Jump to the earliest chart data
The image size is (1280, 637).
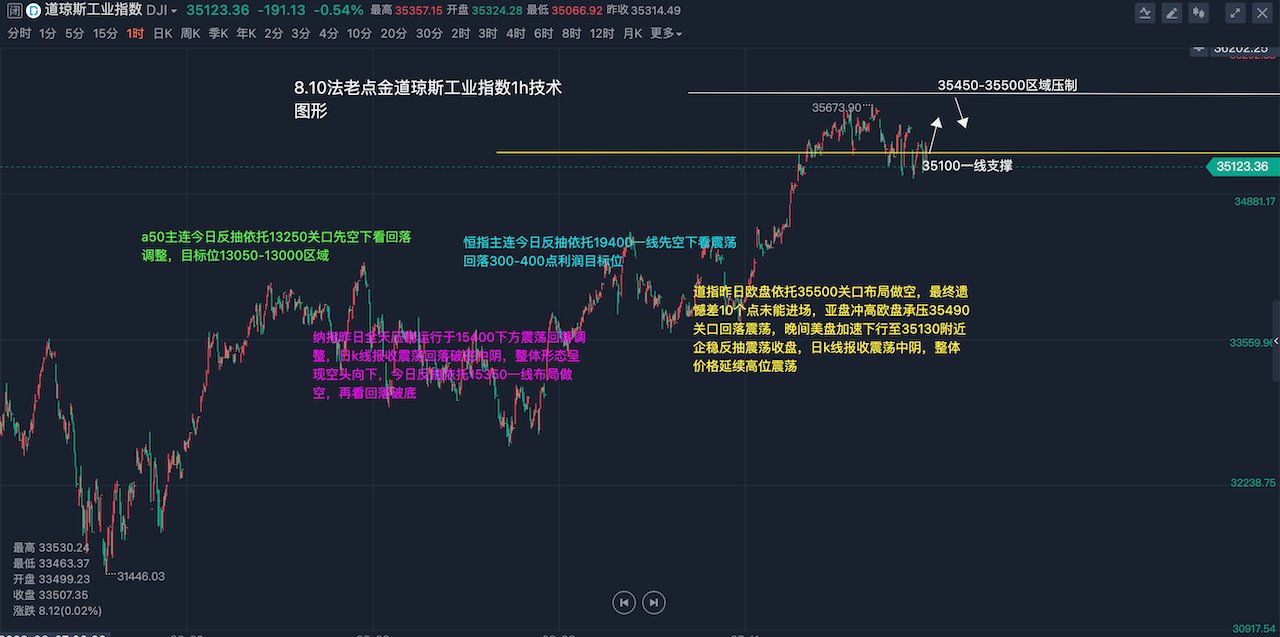point(624,602)
